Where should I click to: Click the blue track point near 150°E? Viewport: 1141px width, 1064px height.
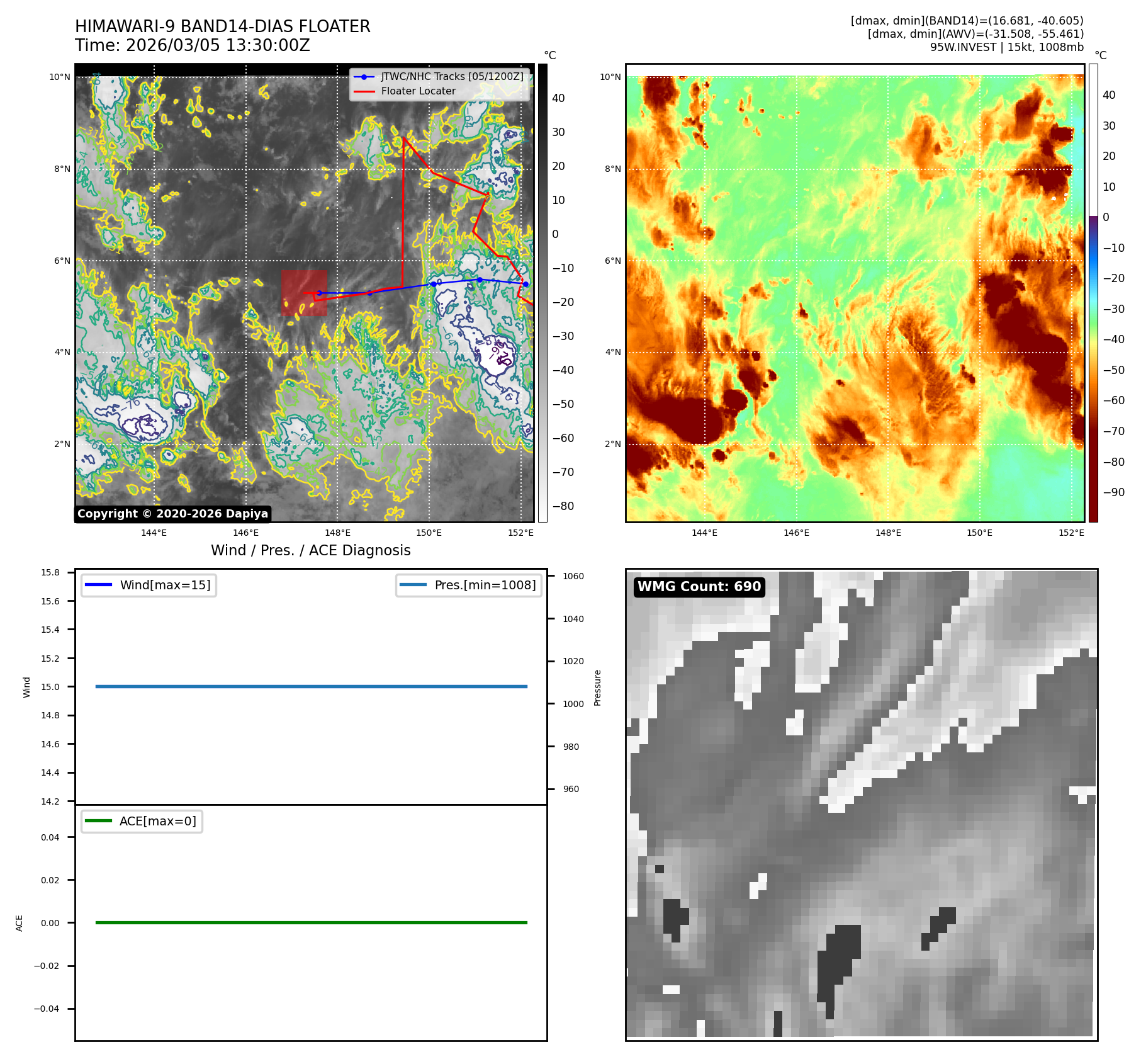[434, 284]
